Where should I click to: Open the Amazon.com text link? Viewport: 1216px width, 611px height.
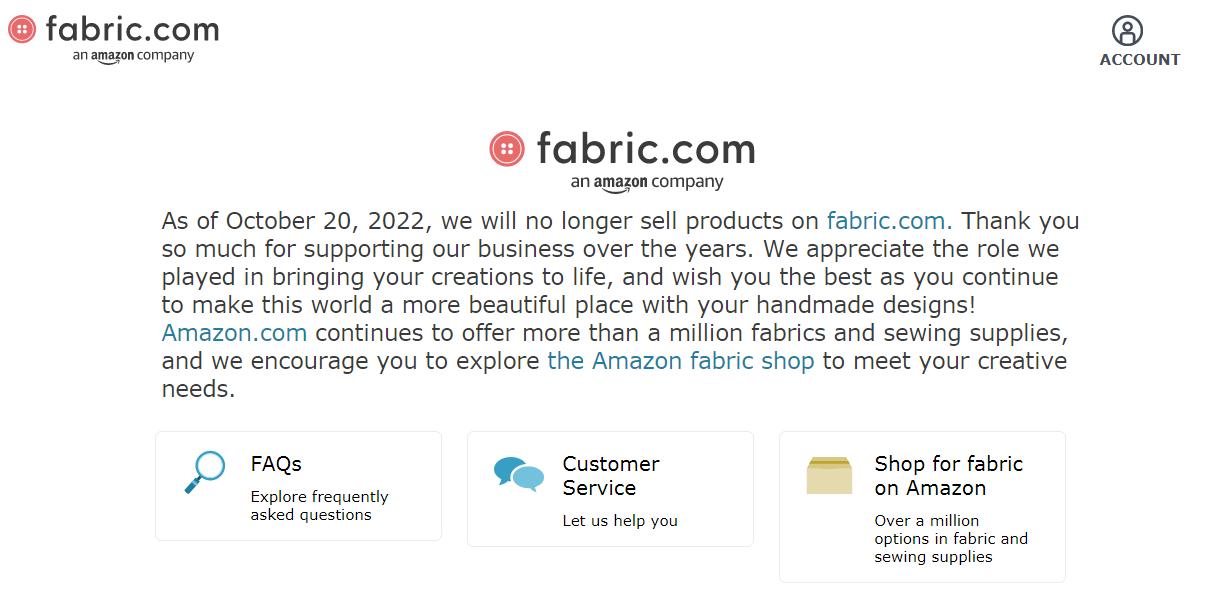click(x=234, y=333)
